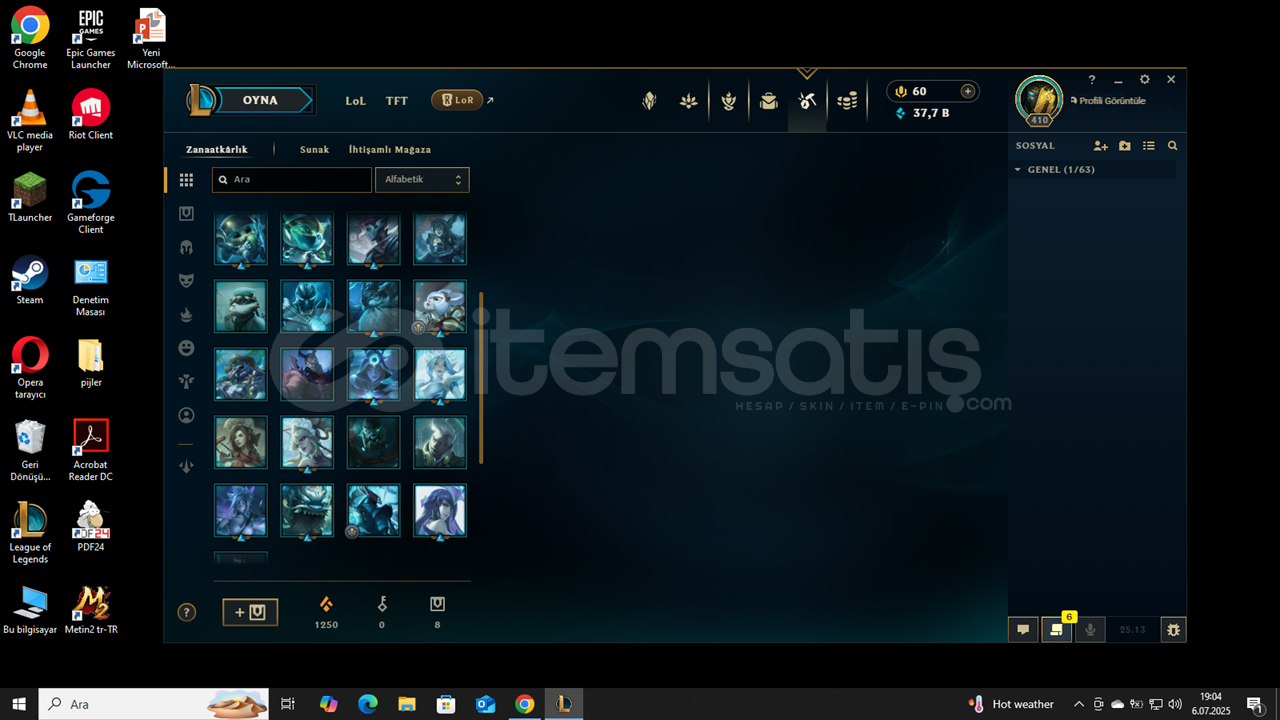1280x720 pixels.
Task: Filter loot by emotes smiley icon
Action: point(186,348)
